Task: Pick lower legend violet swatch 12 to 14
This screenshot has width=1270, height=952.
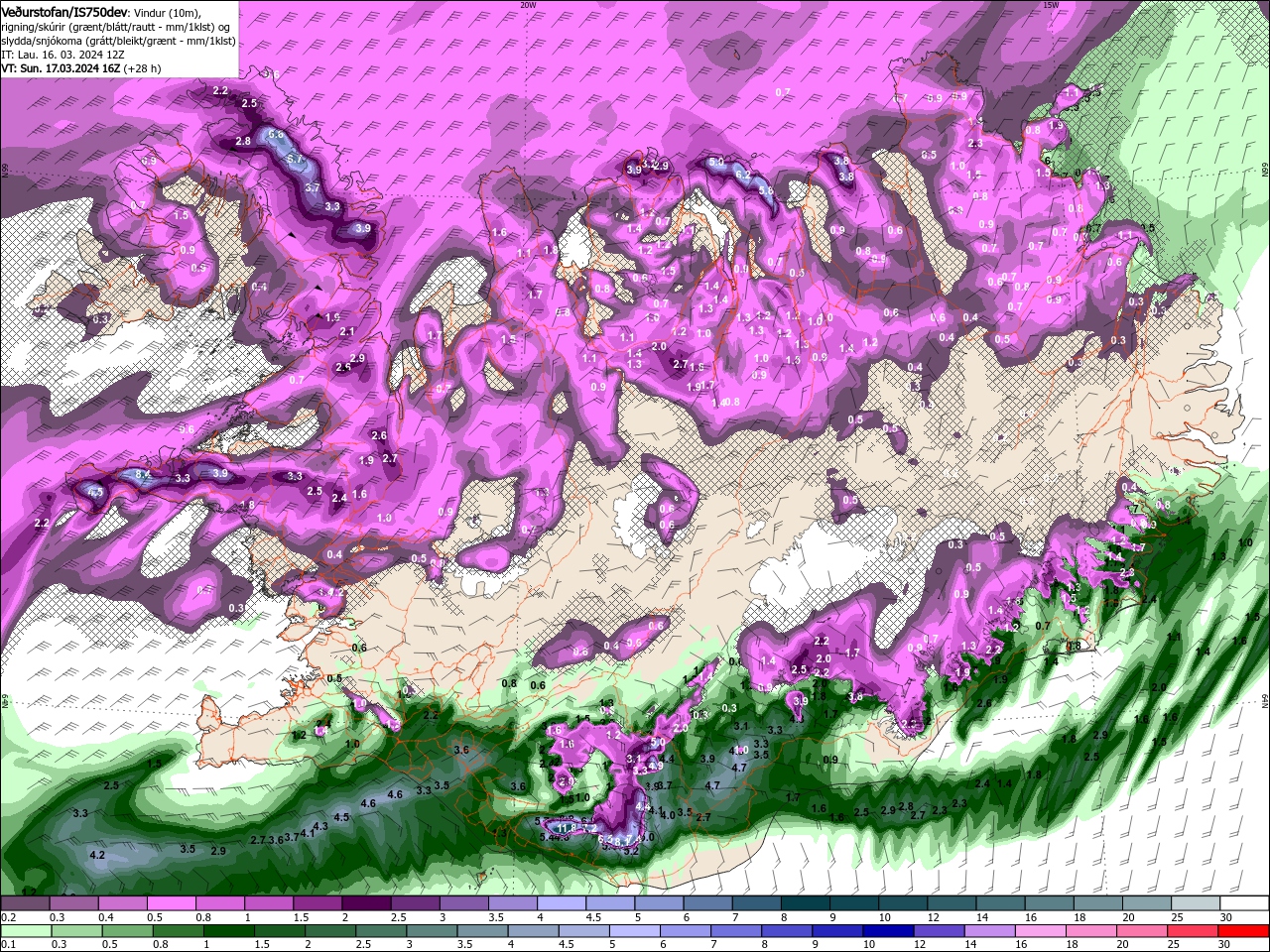Action: point(939,930)
